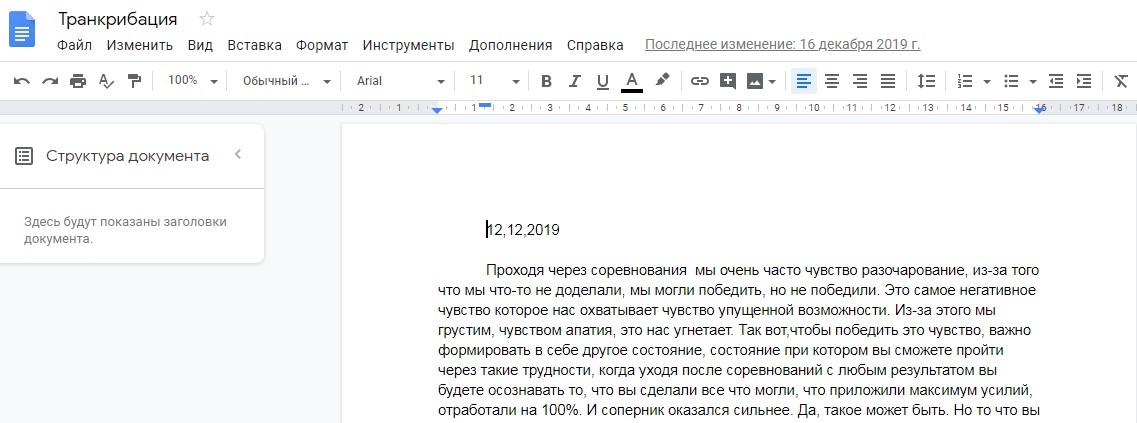Open the 100% zoom dropdown
1137x423 pixels.
tap(192, 81)
